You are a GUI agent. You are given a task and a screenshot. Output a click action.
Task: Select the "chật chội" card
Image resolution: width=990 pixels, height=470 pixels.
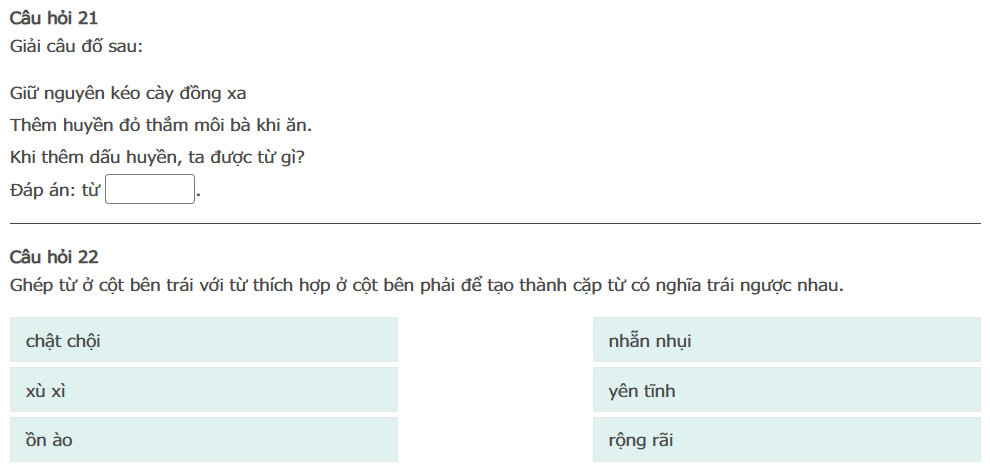click(x=203, y=340)
